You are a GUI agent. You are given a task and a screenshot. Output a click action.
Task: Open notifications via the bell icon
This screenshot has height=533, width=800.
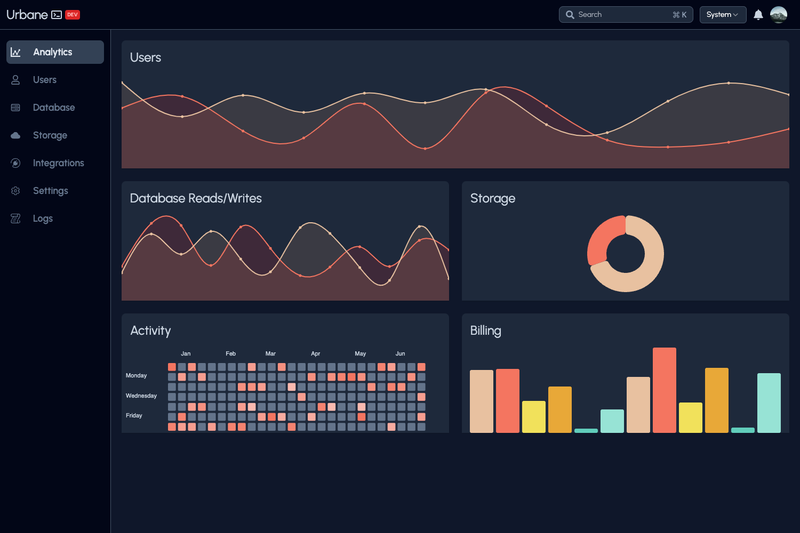click(758, 15)
